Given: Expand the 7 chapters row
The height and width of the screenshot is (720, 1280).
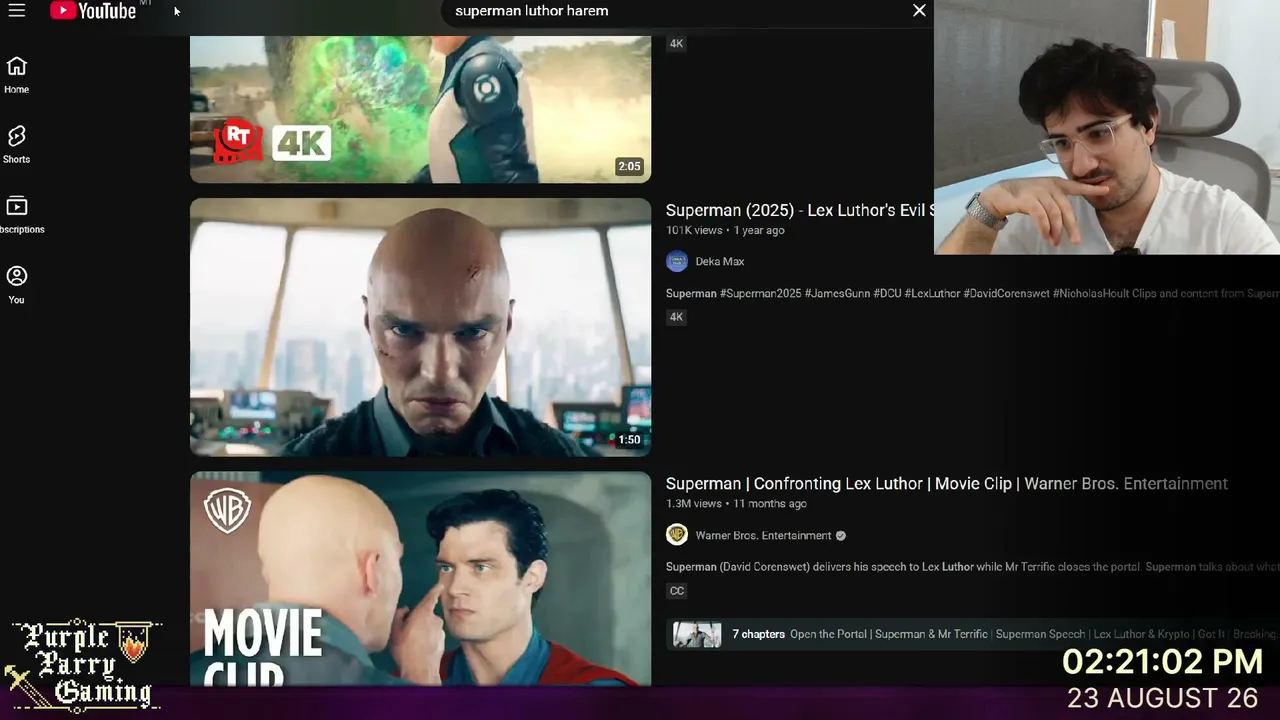Looking at the screenshot, I should (973, 634).
